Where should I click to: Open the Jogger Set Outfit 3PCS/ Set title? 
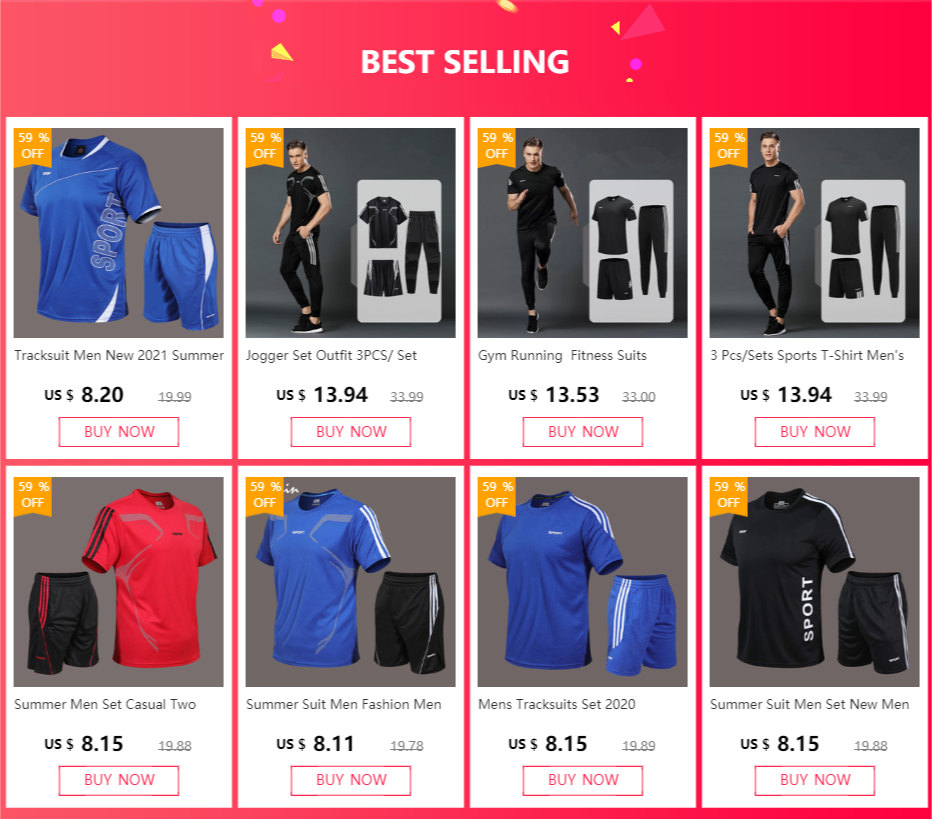[331, 355]
